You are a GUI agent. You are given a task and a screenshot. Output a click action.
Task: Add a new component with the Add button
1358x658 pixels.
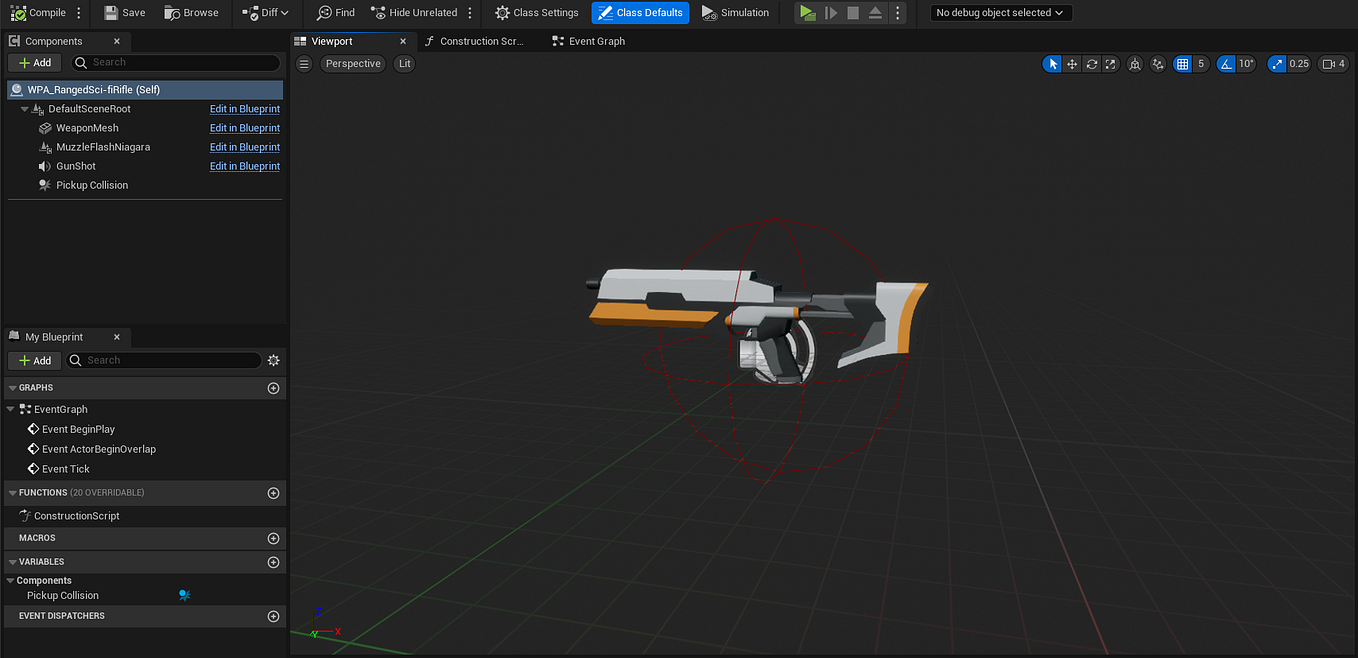34,62
